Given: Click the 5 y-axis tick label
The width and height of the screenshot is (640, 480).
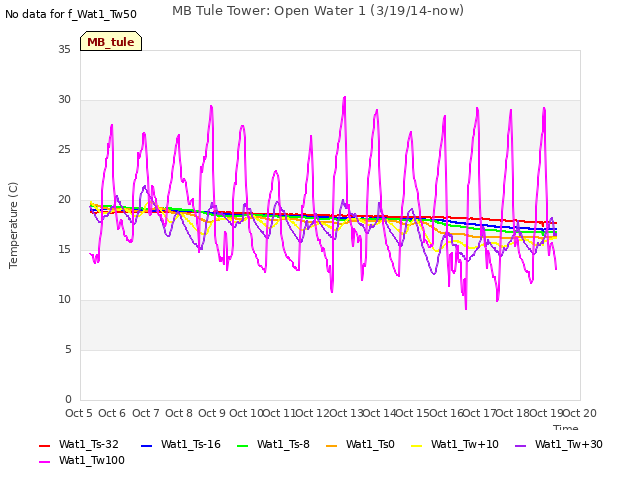Looking at the screenshot, I should pyautogui.click(x=68, y=350).
